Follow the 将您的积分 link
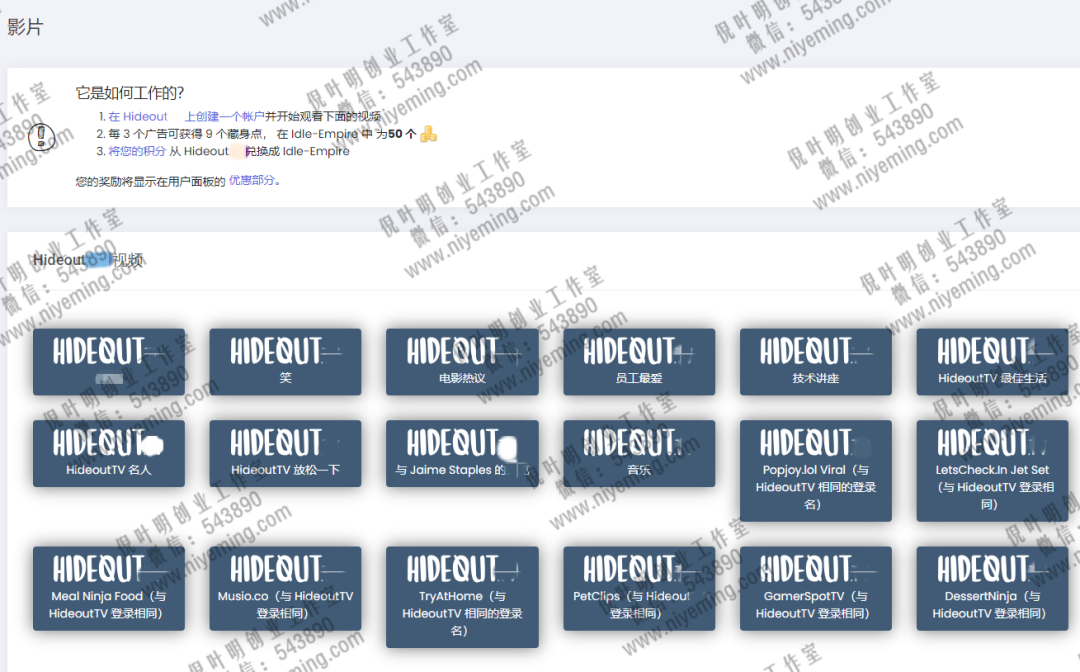 (x=136, y=151)
